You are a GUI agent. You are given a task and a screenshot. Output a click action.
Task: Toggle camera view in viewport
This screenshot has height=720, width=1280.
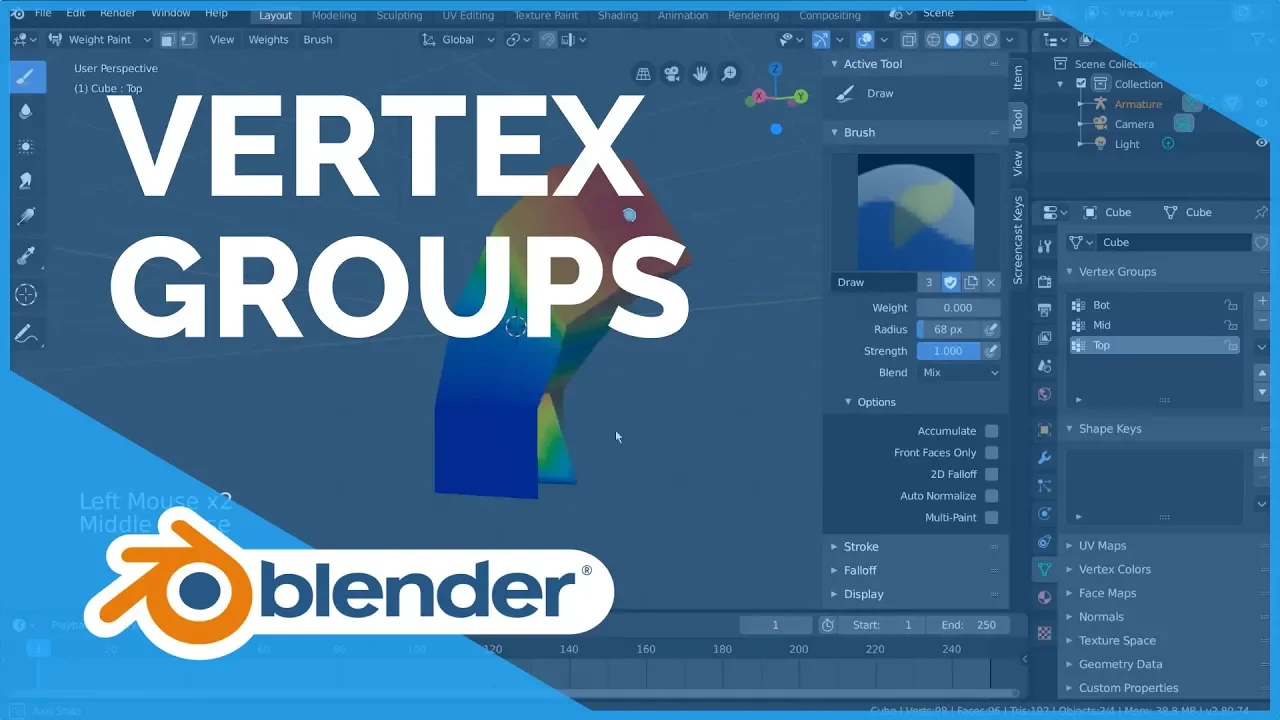tap(672, 73)
